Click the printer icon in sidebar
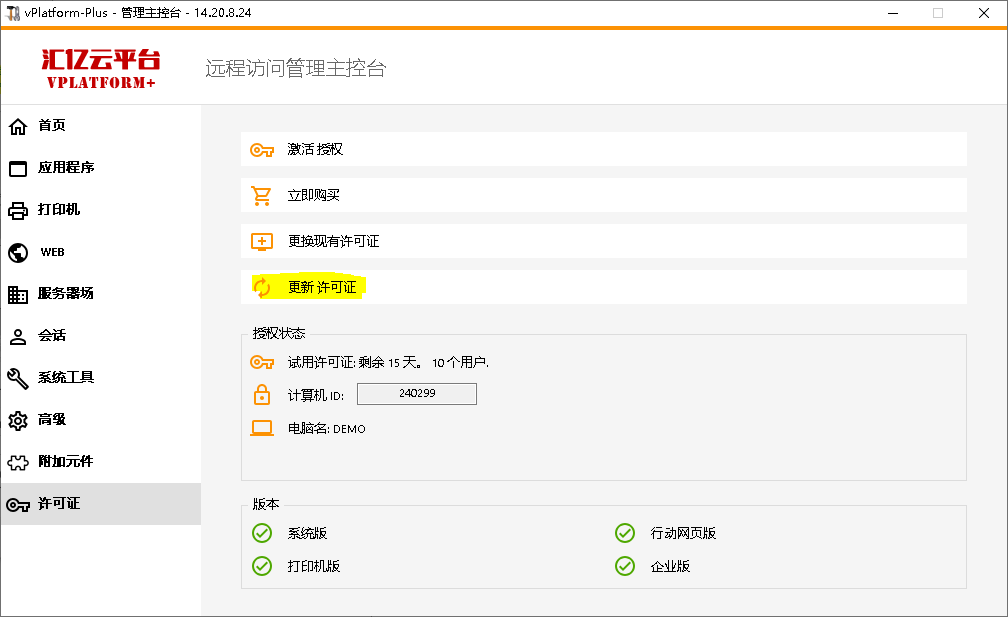Screen dimensions: 1008x617 pos(18,210)
